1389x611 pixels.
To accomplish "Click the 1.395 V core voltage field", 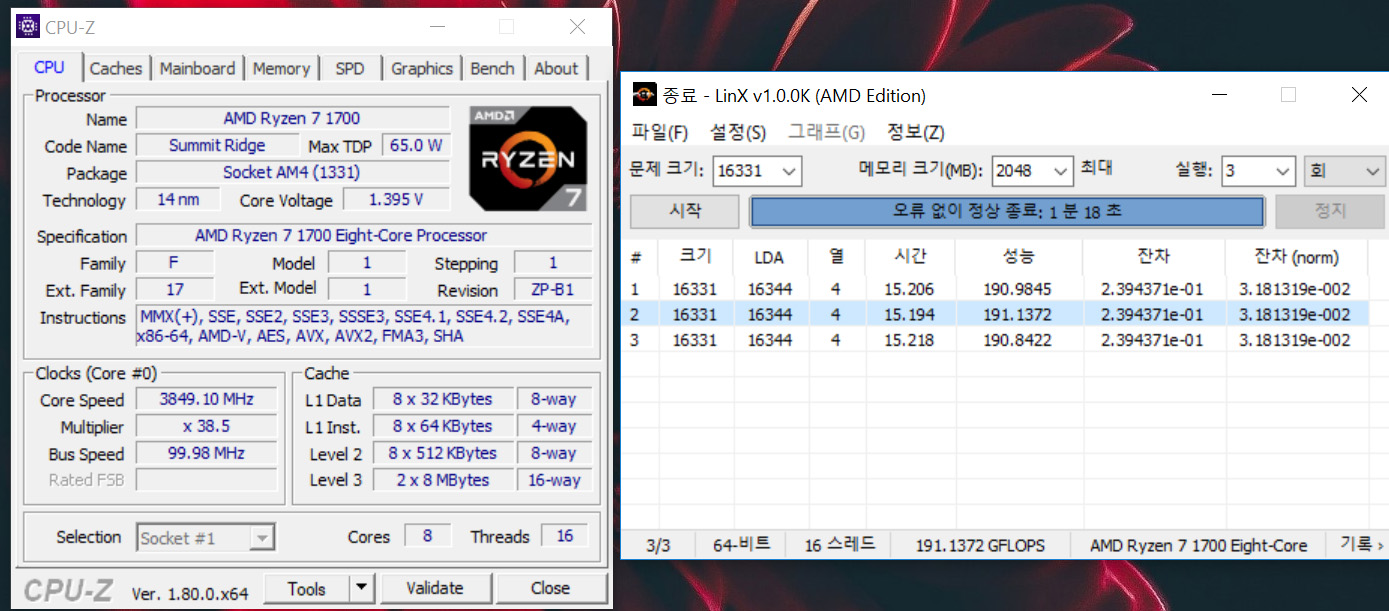I will [x=396, y=200].
